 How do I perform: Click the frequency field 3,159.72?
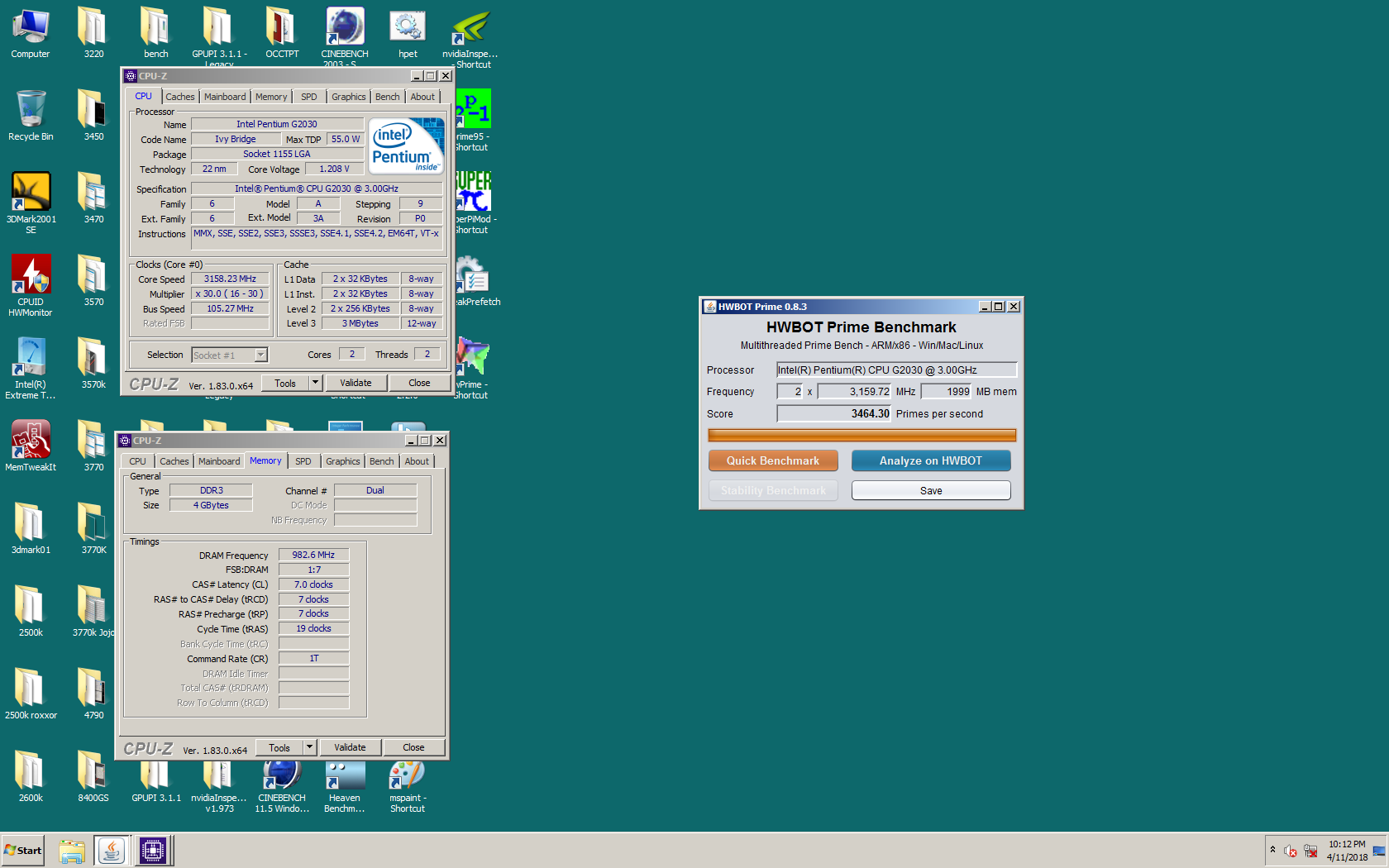point(854,391)
